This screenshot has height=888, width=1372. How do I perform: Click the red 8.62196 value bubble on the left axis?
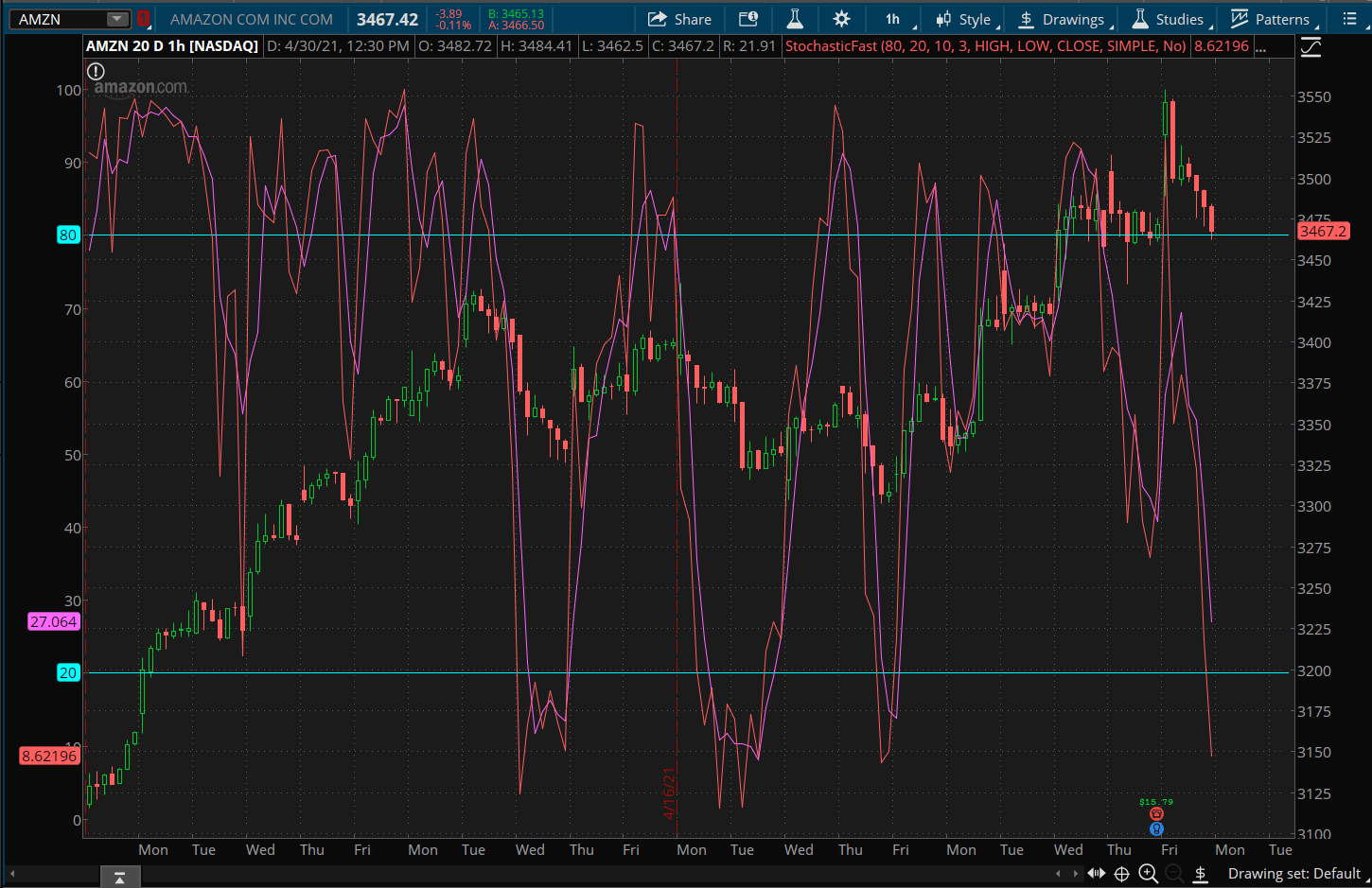pyautogui.click(x=50, y=756)
